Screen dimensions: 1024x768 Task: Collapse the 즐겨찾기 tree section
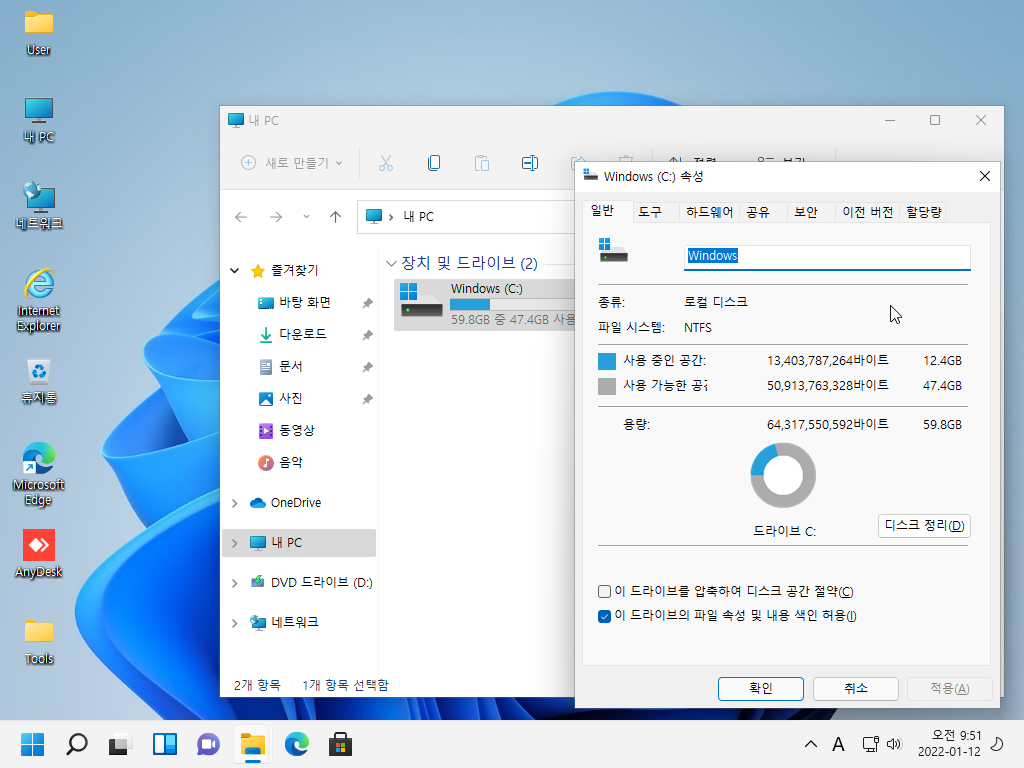[x=234, y=270]
